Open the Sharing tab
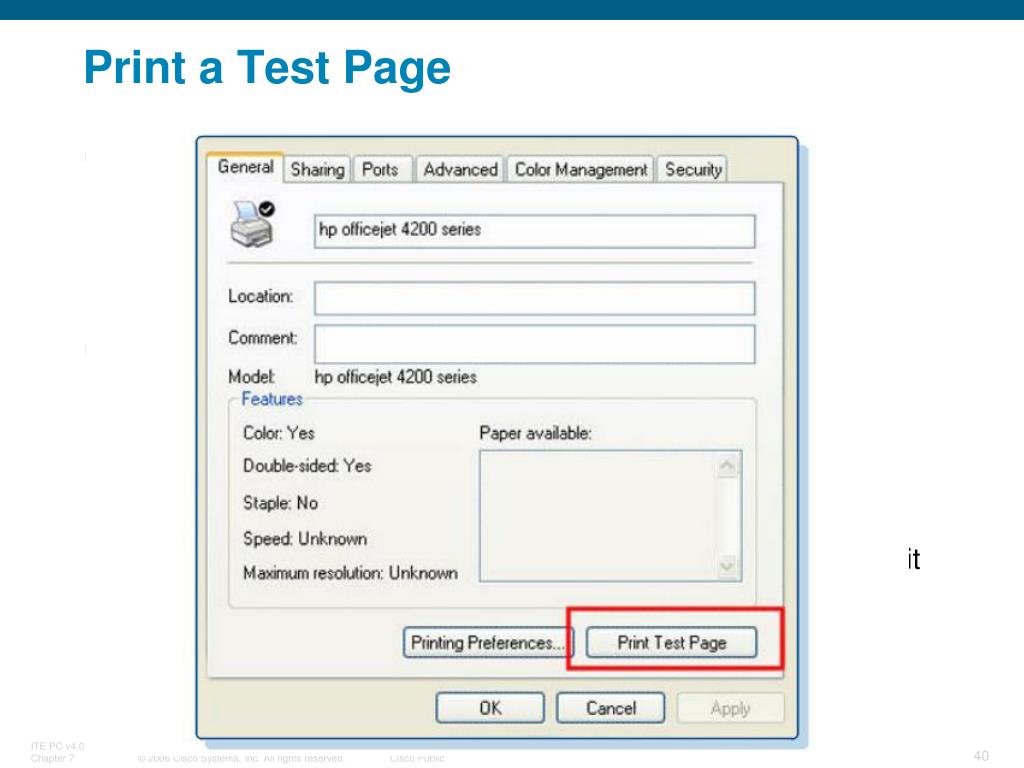The width and height of the screenshot is (1024, 768). [x=317, y=170]
